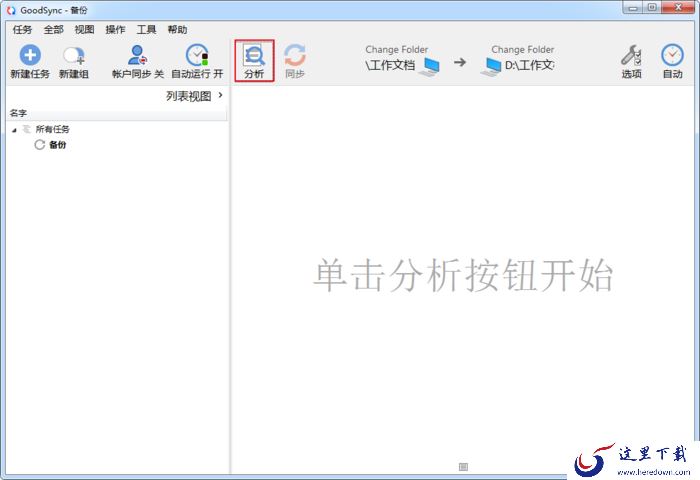The height and width of the screenshot is (480, 700).
Task: Open the 全部 menu
Action: (x=54, y=30)
